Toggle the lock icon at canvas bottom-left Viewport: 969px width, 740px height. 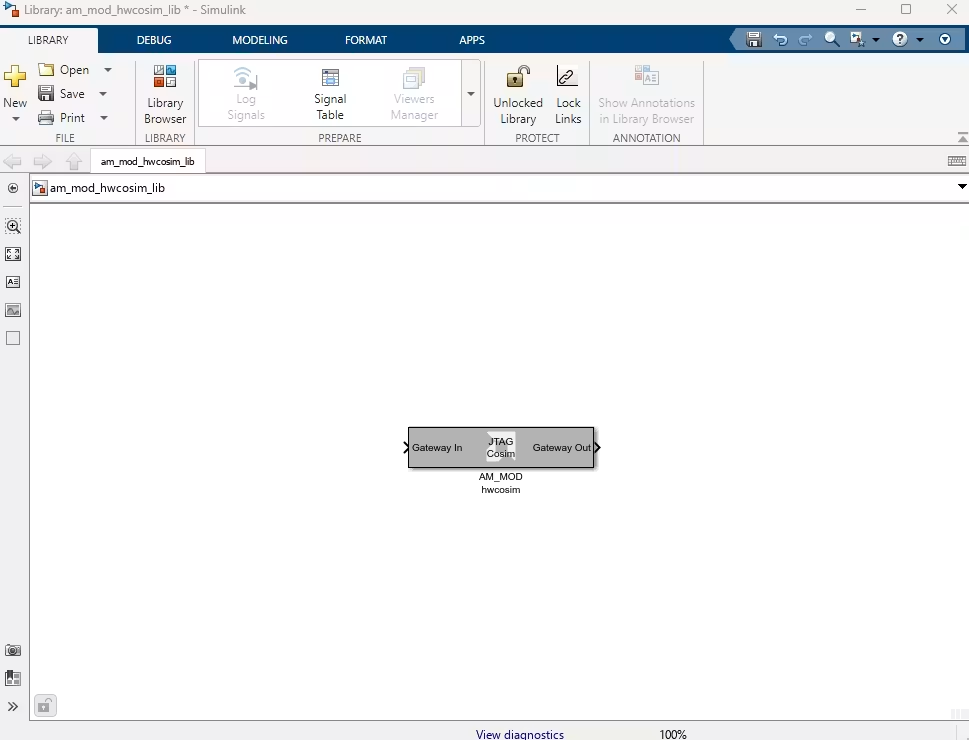coord(45,705)
